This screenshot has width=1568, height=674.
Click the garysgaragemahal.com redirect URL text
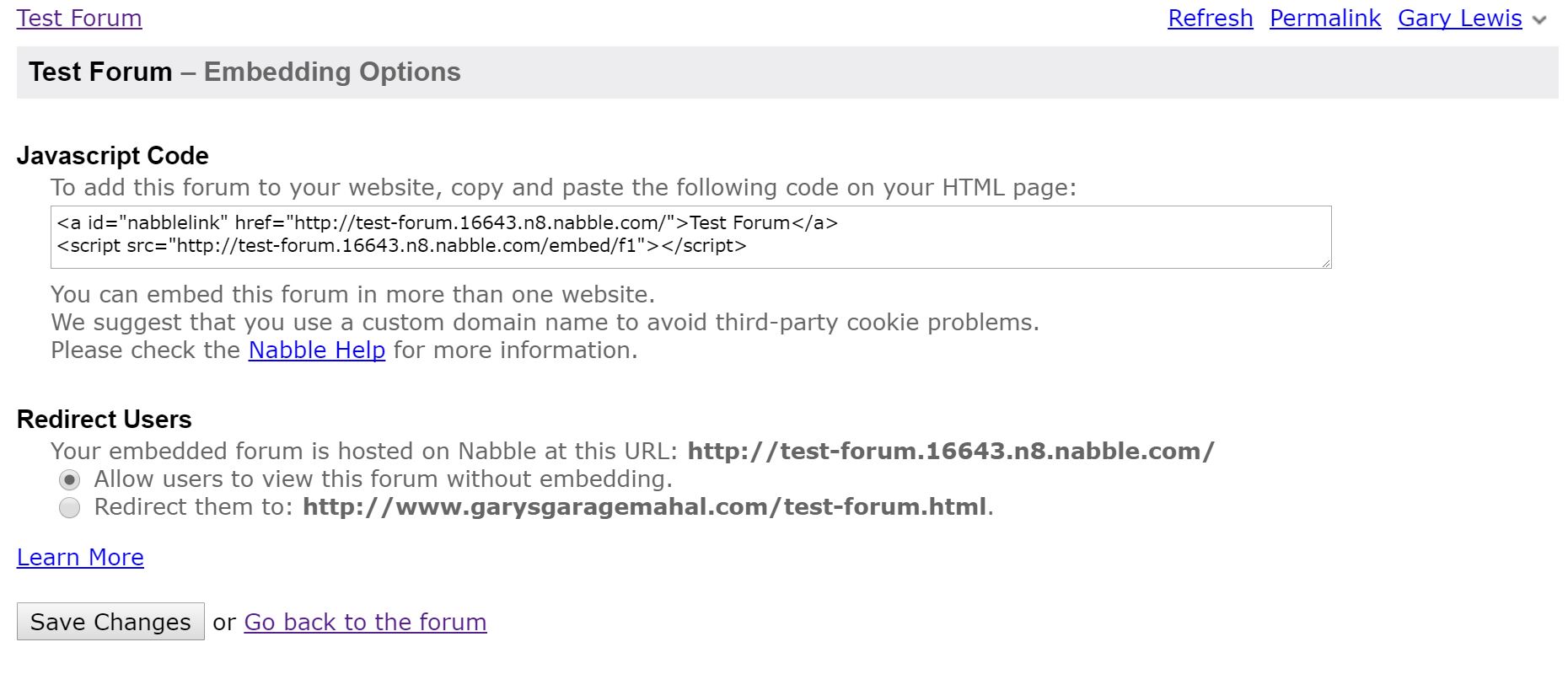coord(644,507)
